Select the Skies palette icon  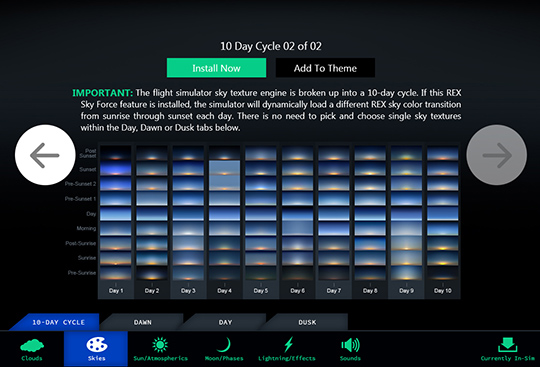[96, 345]
